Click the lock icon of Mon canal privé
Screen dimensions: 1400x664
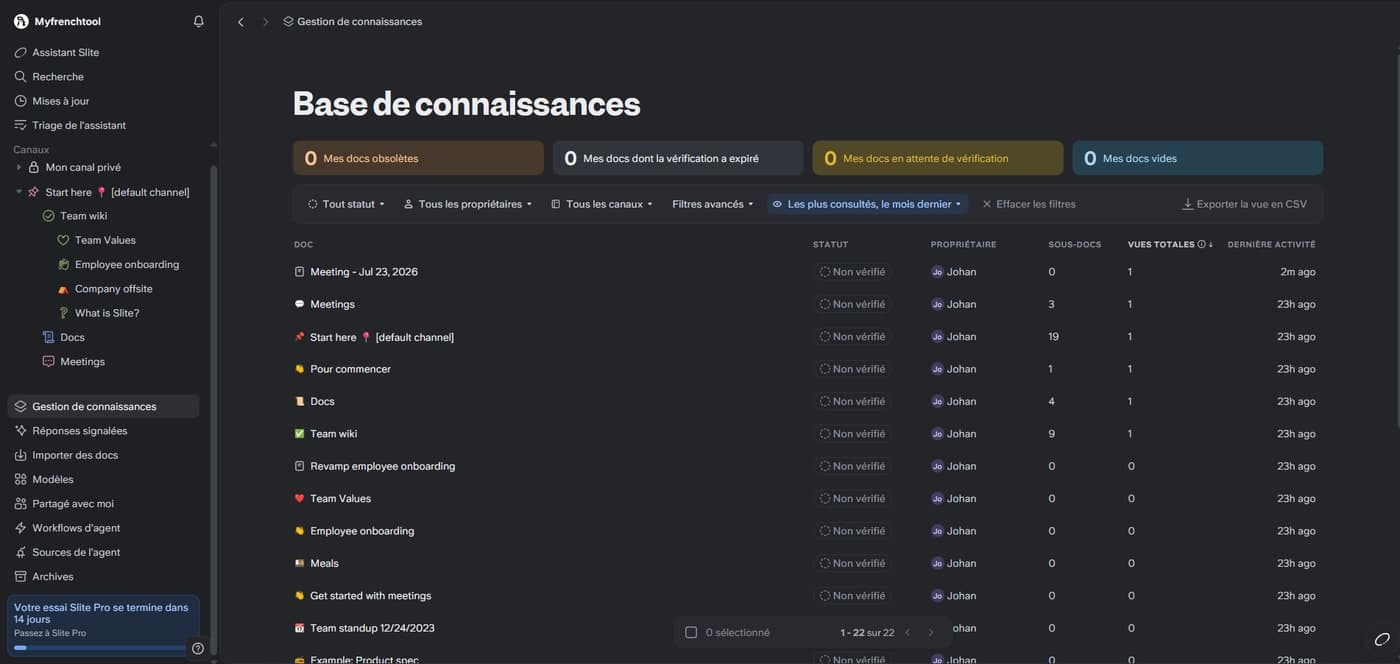pos(34,167)
